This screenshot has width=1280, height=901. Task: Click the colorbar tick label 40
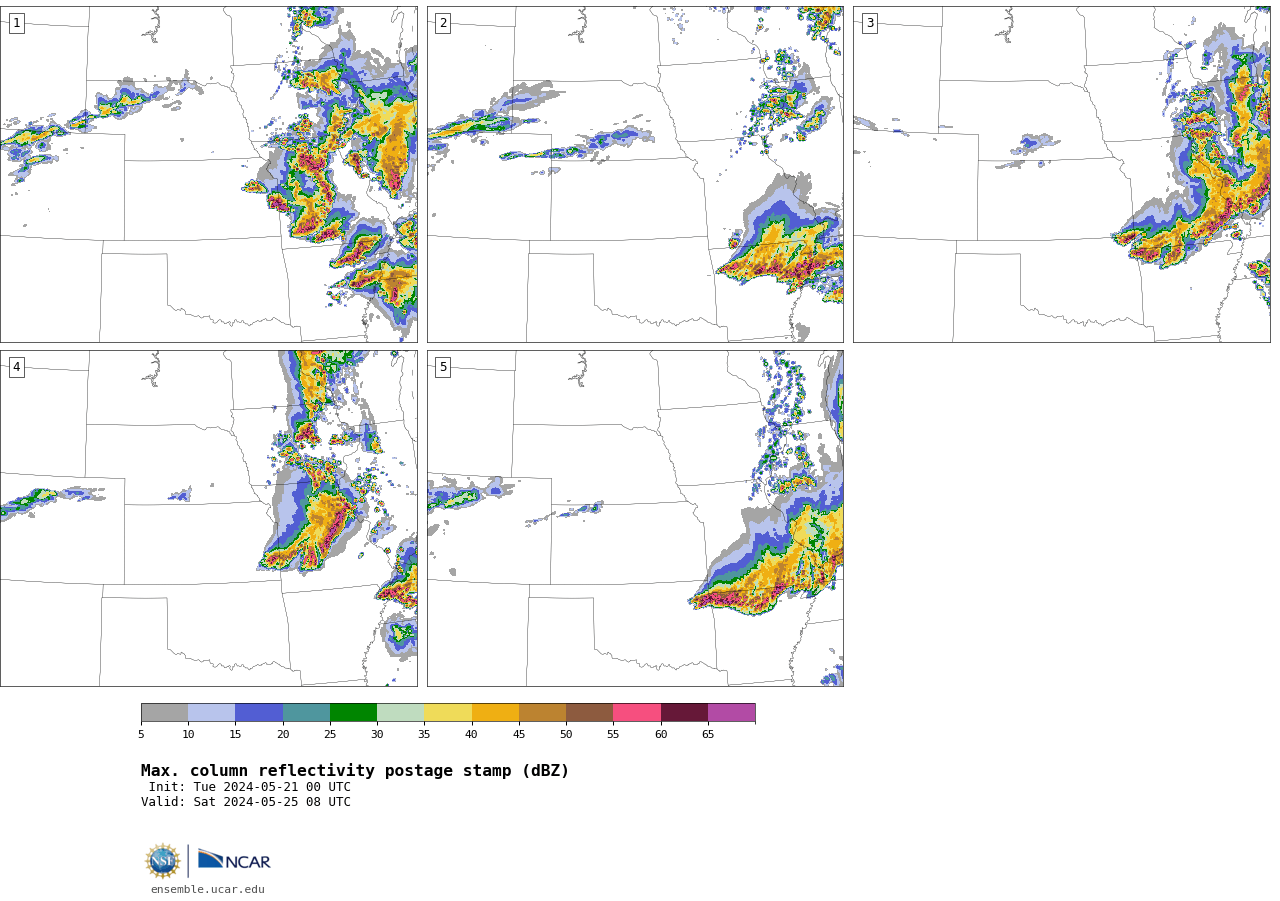click(471, 735)
